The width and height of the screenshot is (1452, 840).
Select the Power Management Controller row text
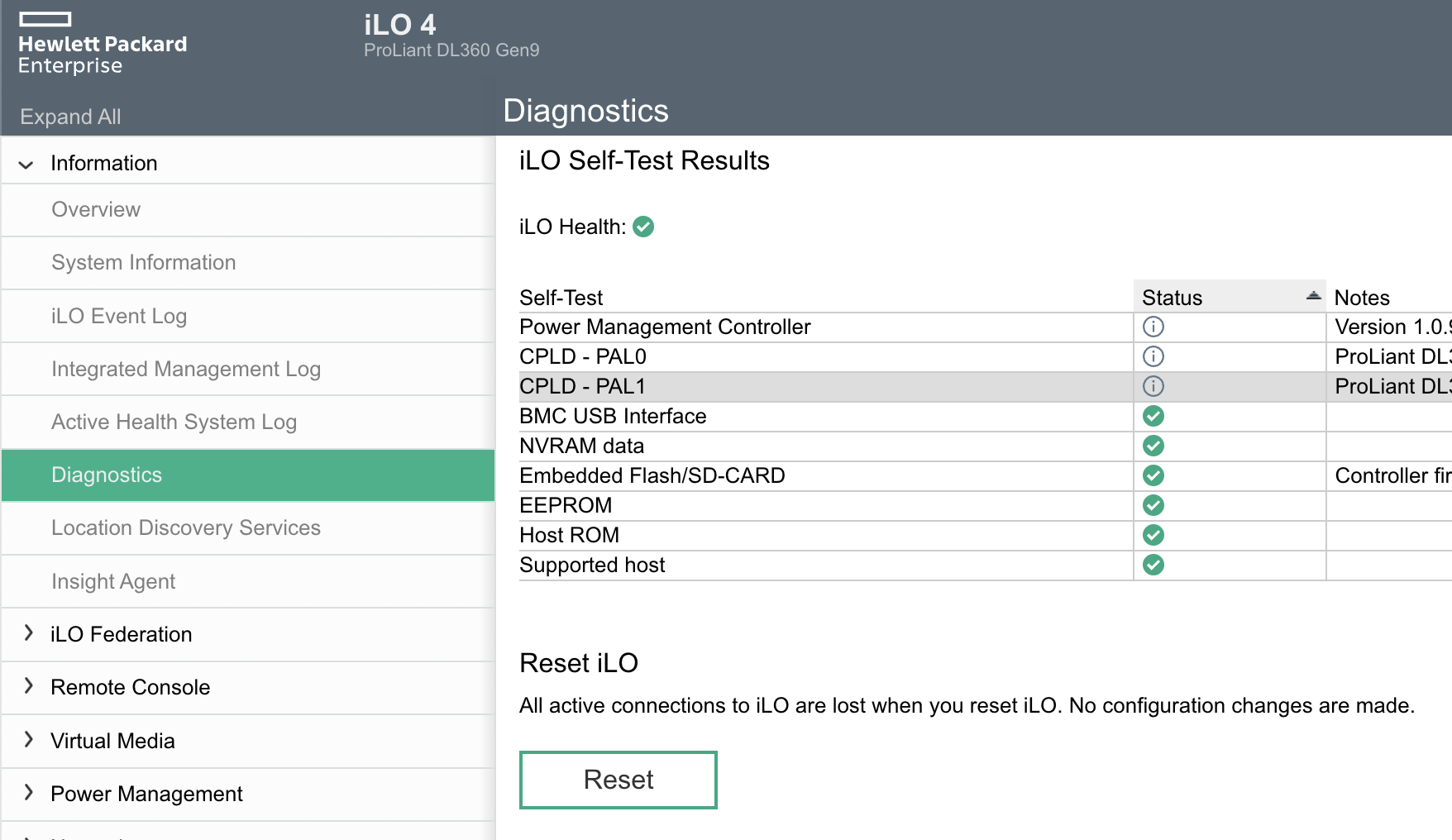pos(665,327)
